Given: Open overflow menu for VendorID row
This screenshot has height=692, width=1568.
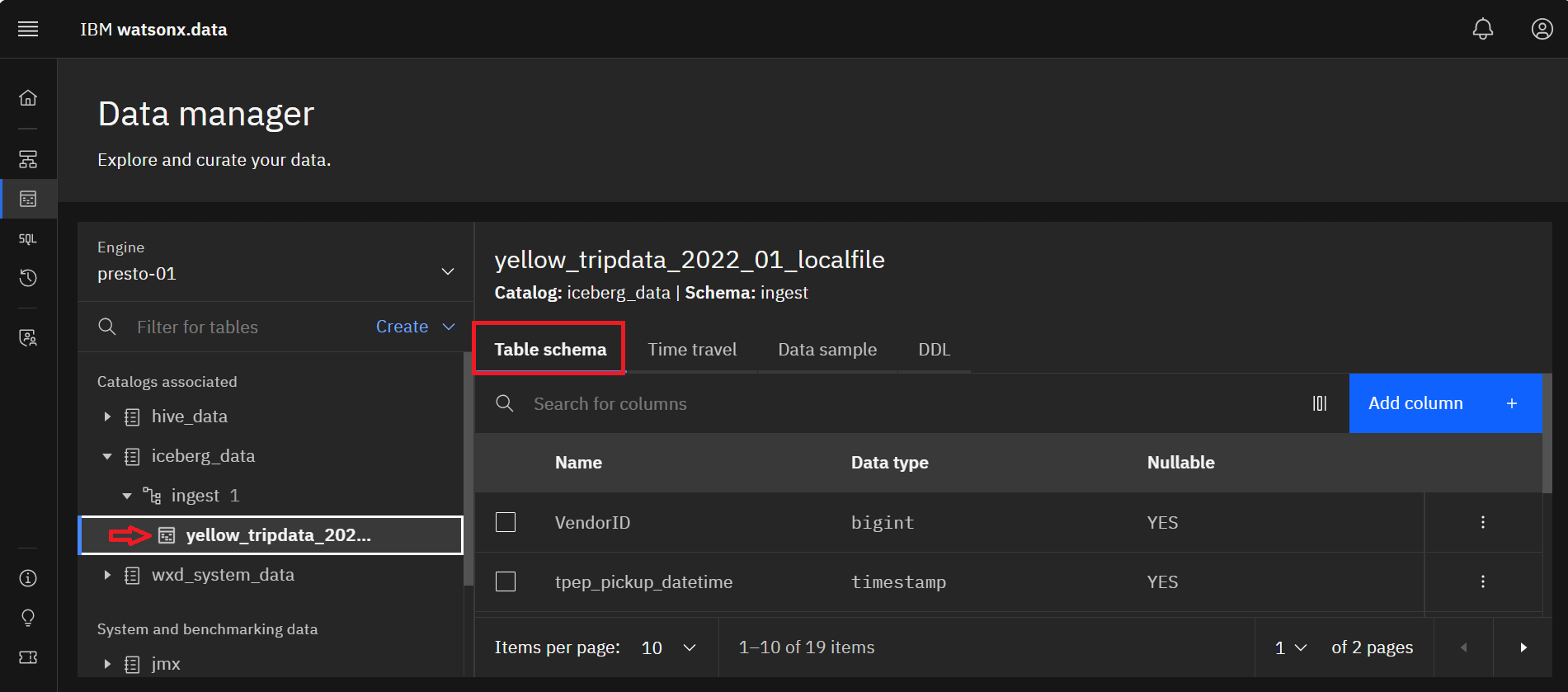Looking at the screenshot, I should pyautogui.click(x=1483, y=522).
